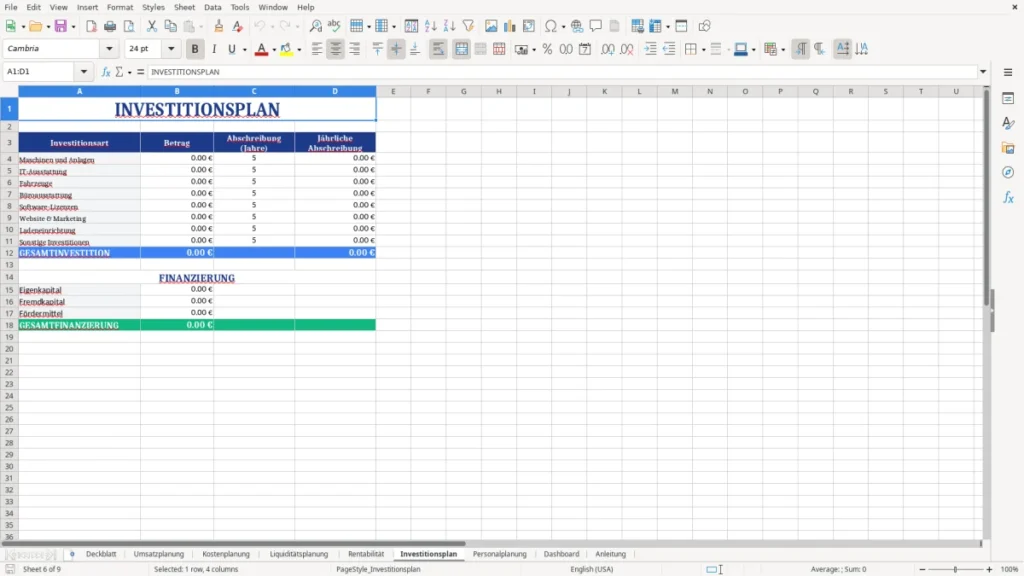Toggle the AutoFilter funnel icon
1024x576 pixels.
pos(468,26)
